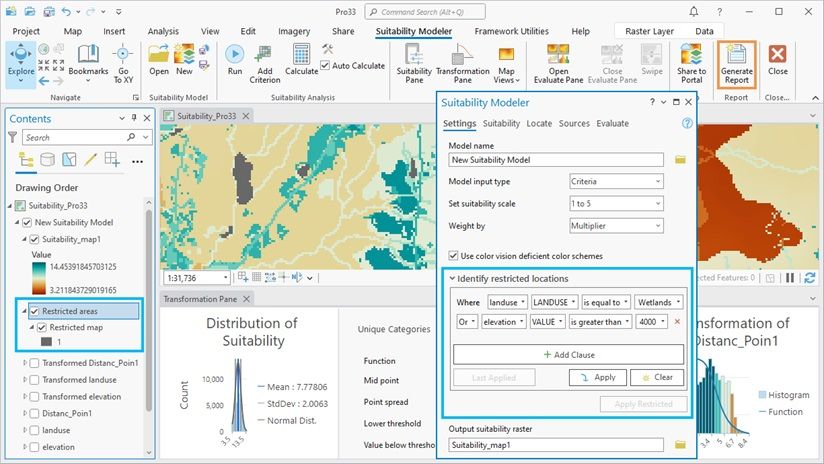
Task: Uncheck New Suitability Model layer
Action: coord(27,222)
